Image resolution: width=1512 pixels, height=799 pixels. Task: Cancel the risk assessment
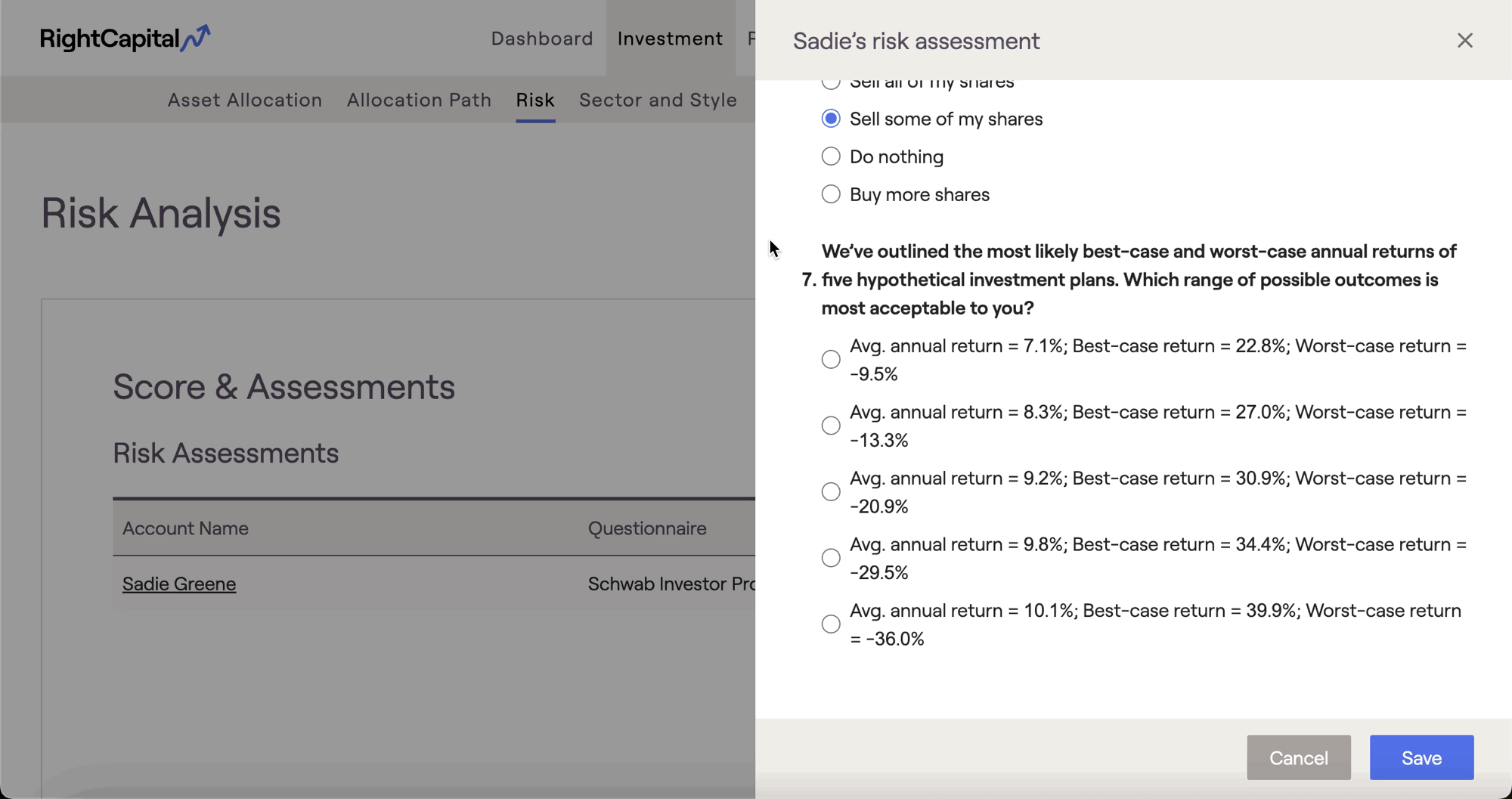[1298, 757]
